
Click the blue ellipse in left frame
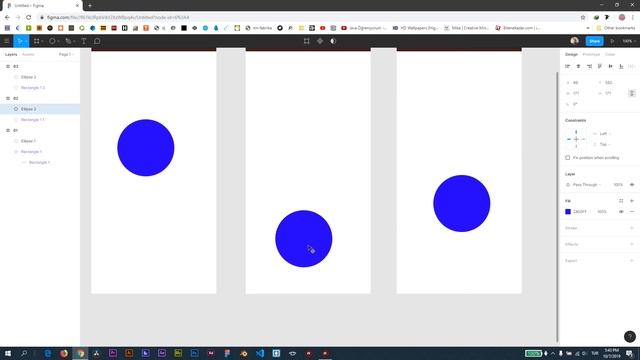click(146, 148)
